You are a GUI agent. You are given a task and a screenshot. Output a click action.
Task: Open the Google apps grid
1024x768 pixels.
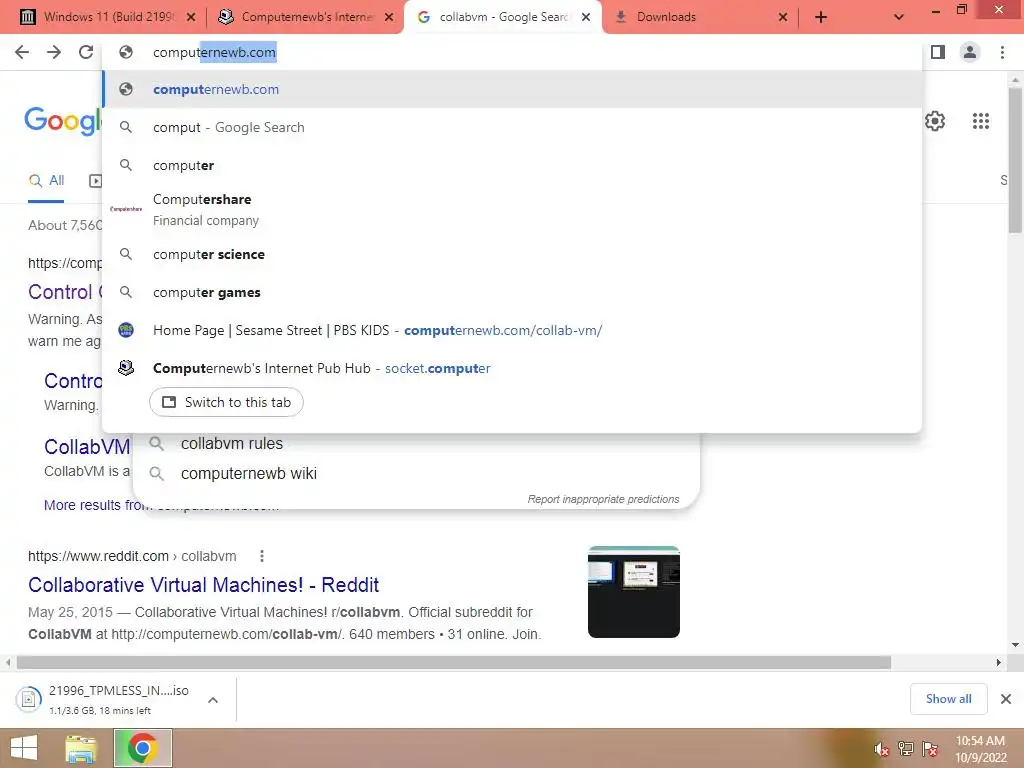[980, 121]
